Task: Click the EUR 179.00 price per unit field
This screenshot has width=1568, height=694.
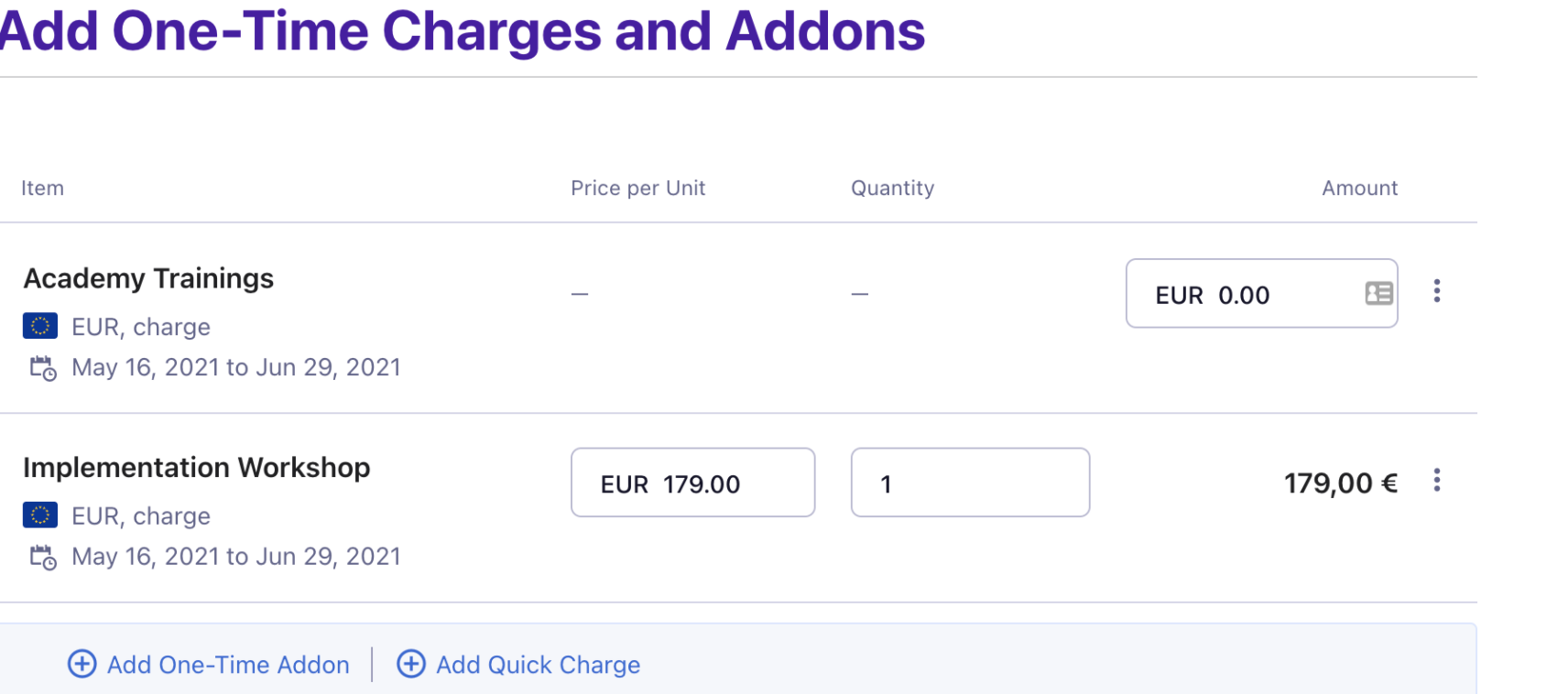Action: 692,483
